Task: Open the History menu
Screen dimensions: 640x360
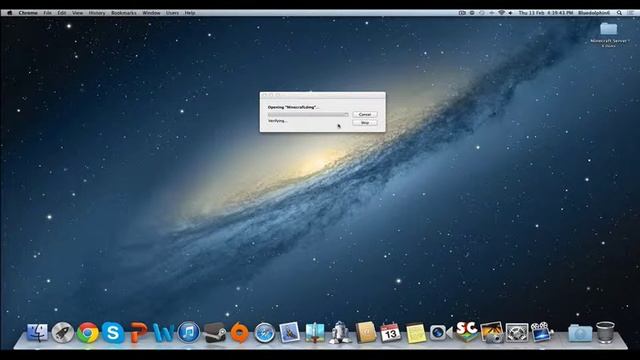Action: (x=97, y=13)
